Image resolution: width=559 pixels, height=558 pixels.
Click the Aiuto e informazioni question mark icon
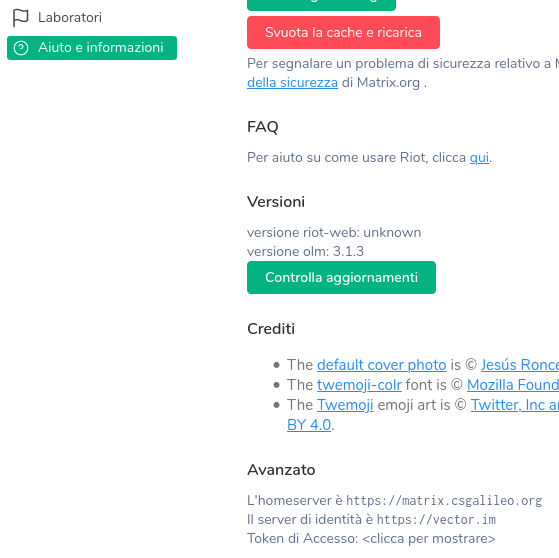point(21,48)
